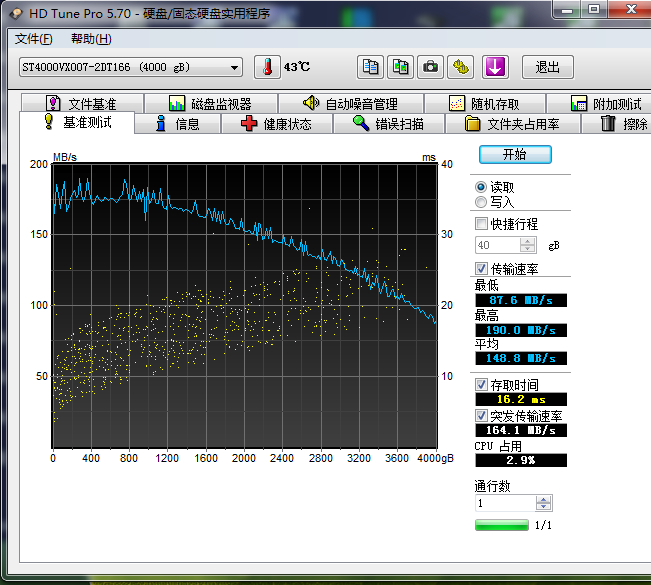This screenshot has height=585, width=651.
Task: Switch to the 错误扫描 tab
Action: tap(389, 124)
